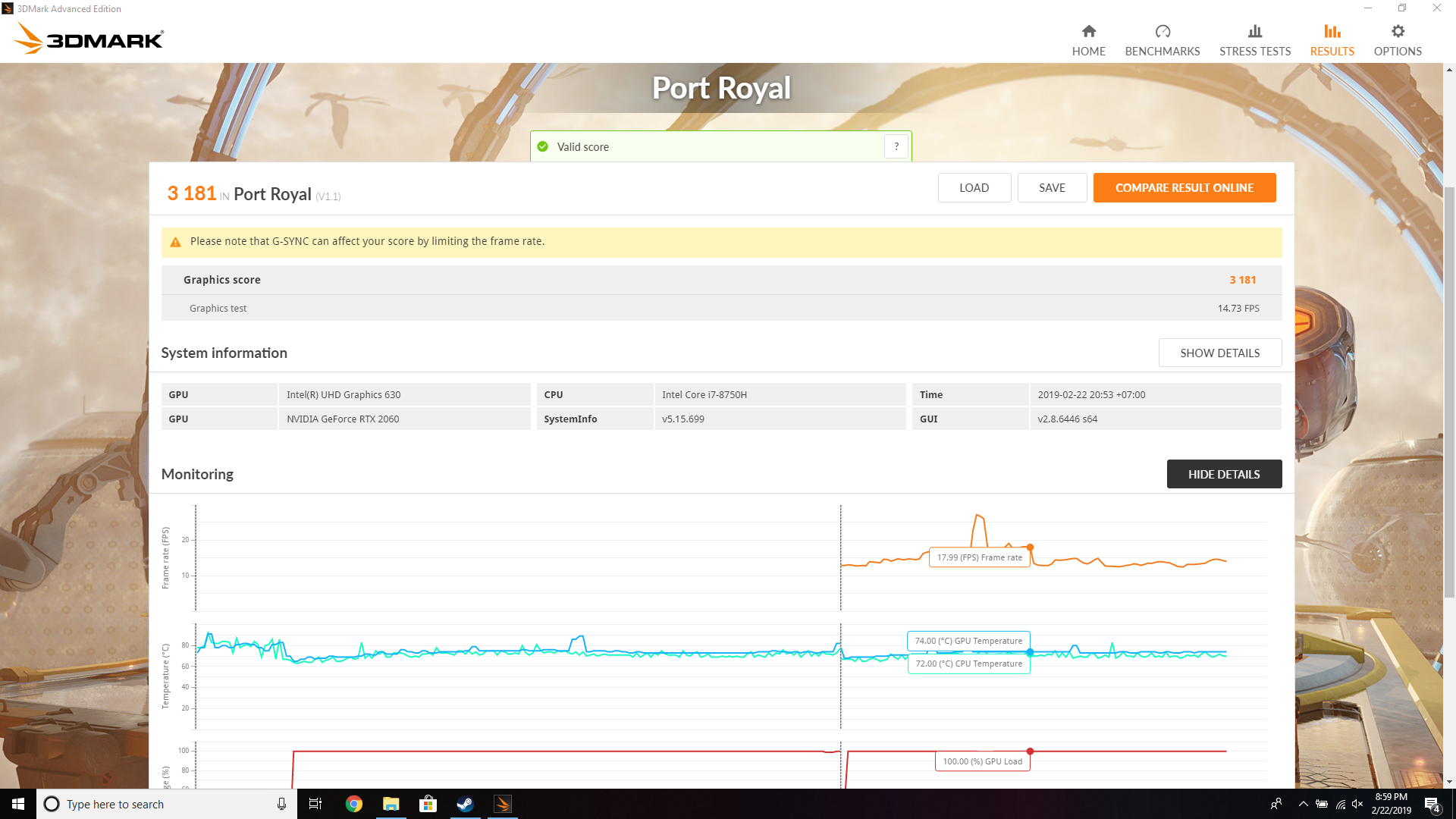
Task: Hide monitoring details
Action: click(x=1224, y=474)
